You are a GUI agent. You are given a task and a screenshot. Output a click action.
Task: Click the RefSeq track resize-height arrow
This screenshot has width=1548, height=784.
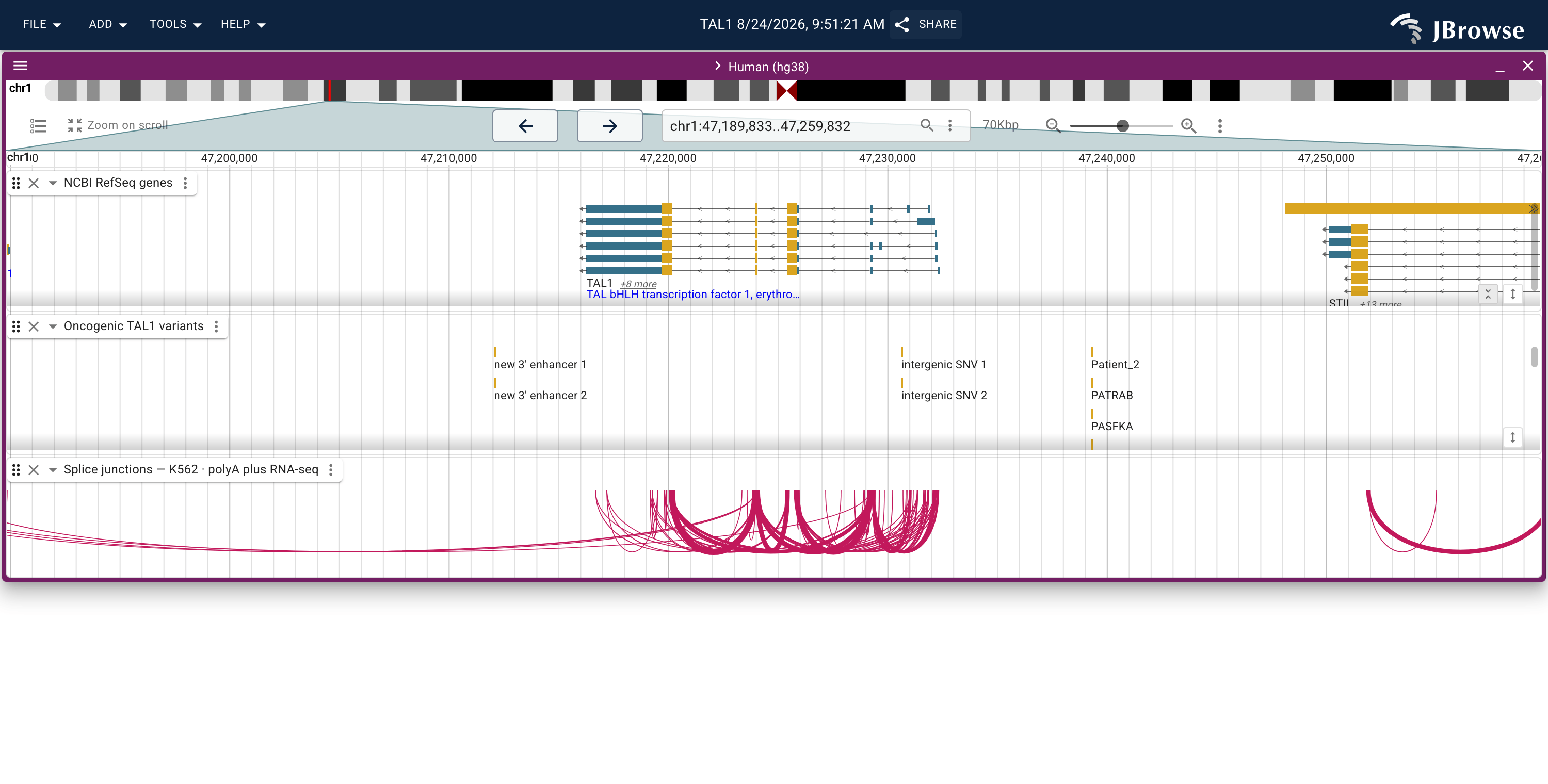click(x=1512, y=294)
